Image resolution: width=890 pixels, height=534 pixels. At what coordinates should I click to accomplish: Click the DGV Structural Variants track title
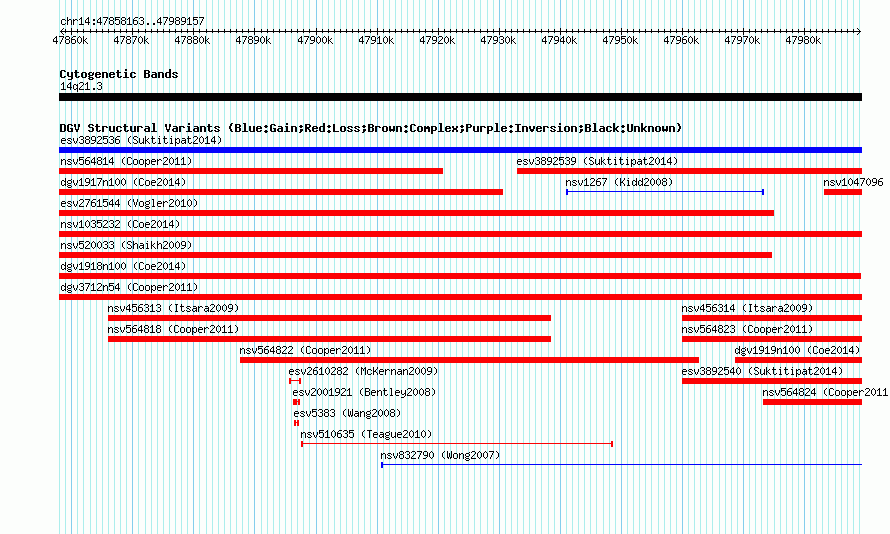(370, 128)
